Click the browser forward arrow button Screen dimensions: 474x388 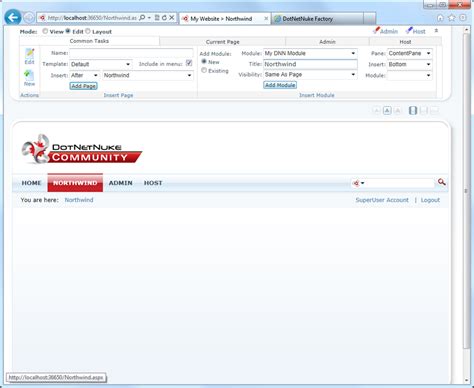(29, 18)
